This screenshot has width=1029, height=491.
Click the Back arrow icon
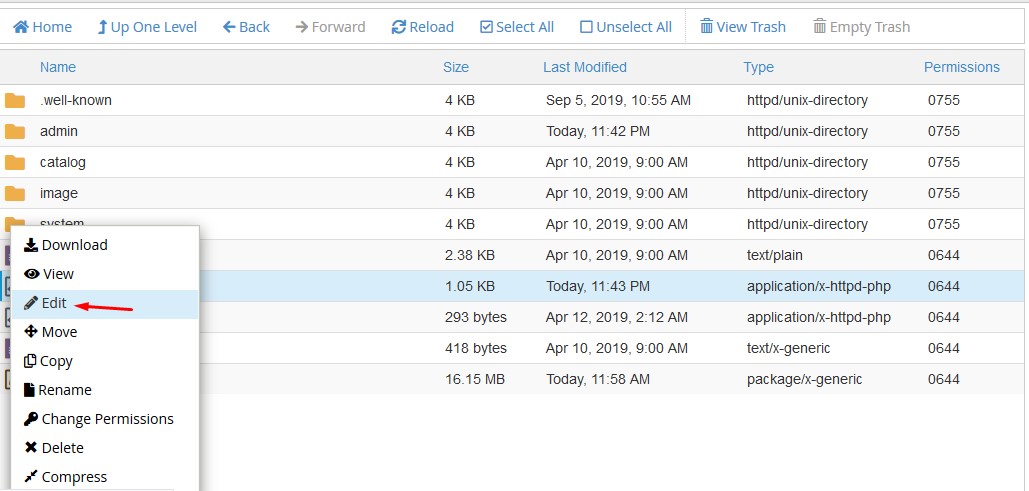point(229,27)
